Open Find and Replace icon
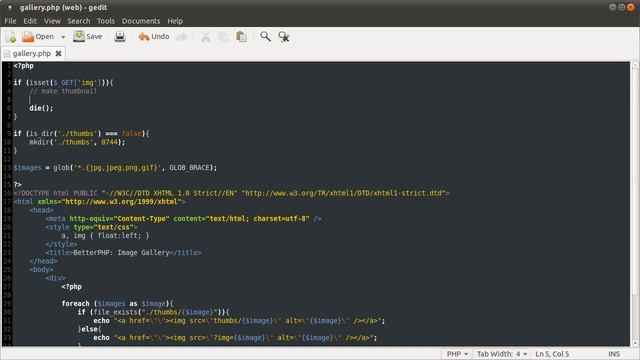 [x=284, y=37]
